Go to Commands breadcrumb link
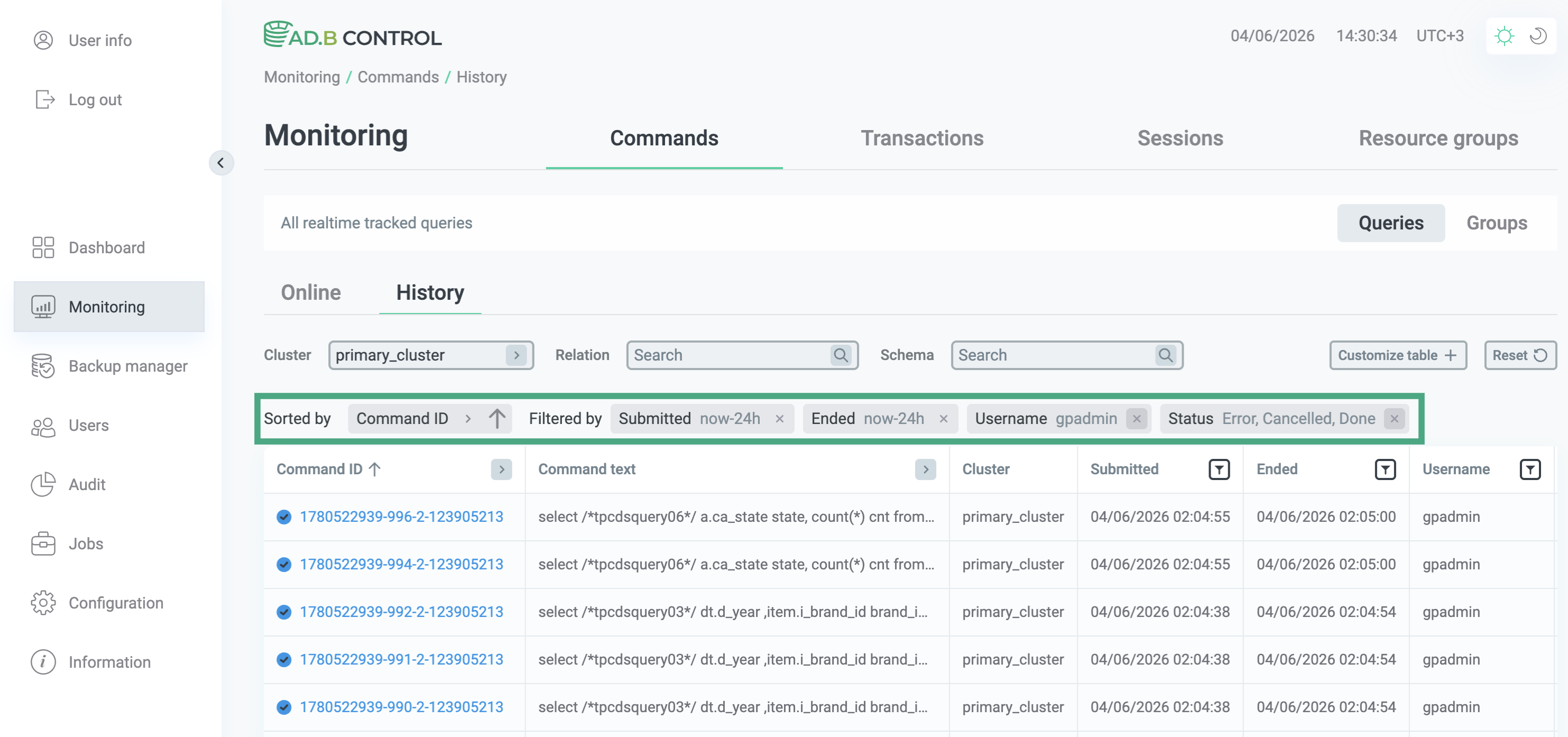 (398, 77)
